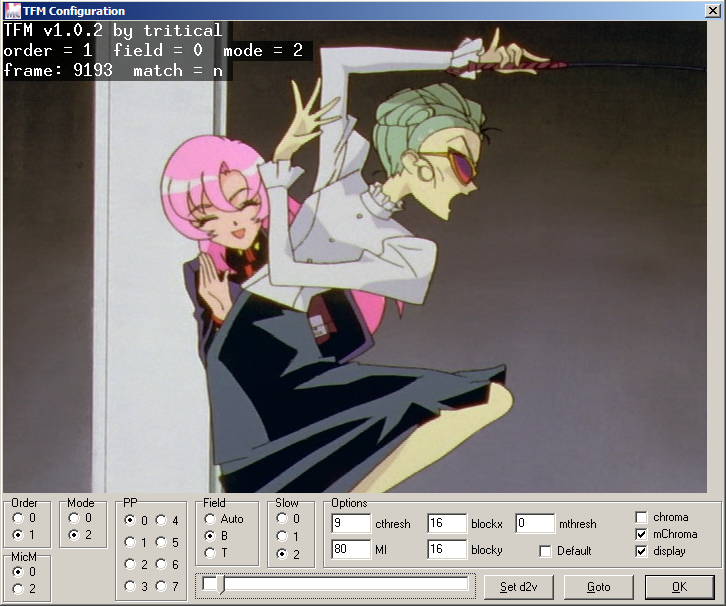Click the Set d2v button

(519, 587)
